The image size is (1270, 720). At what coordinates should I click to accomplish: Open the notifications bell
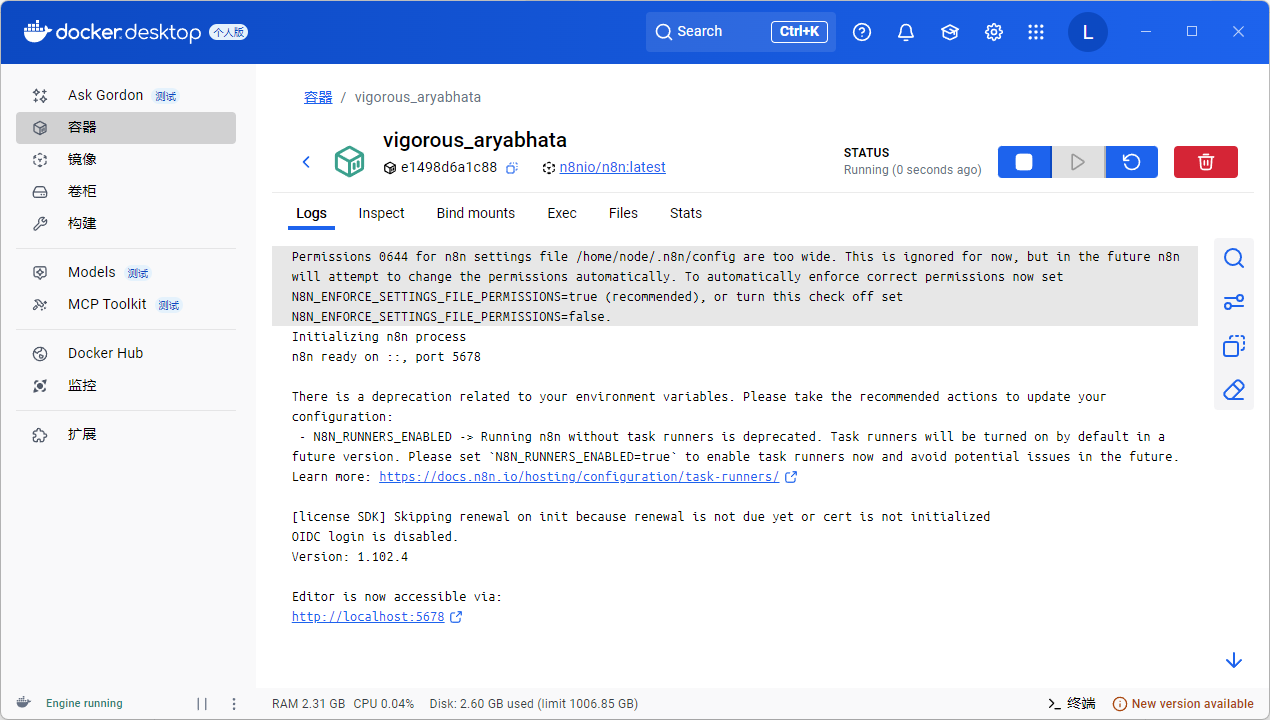tap(906, 32)
